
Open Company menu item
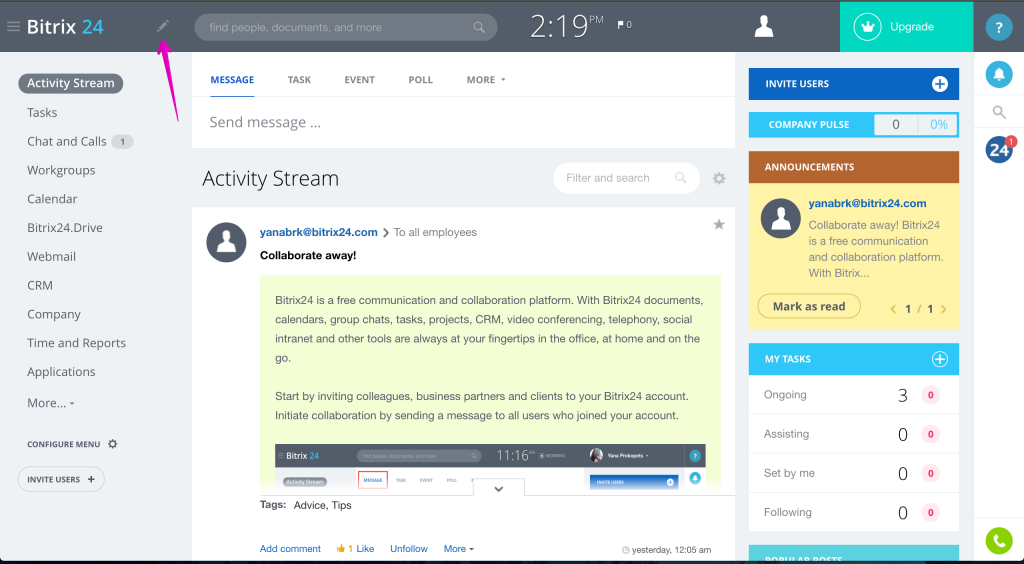(54, 314)
